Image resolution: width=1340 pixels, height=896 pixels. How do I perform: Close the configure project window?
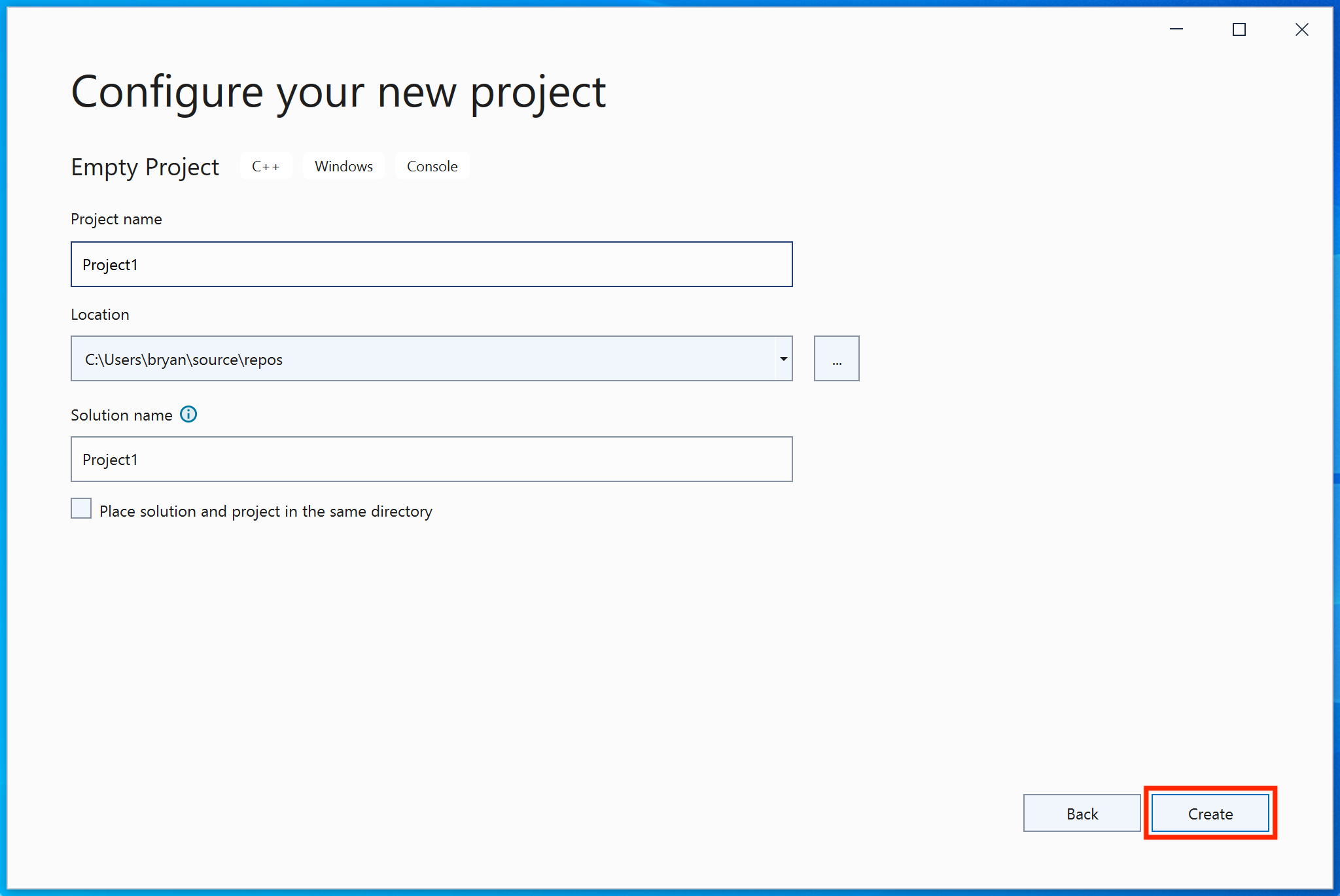[x=1301, y=29]
